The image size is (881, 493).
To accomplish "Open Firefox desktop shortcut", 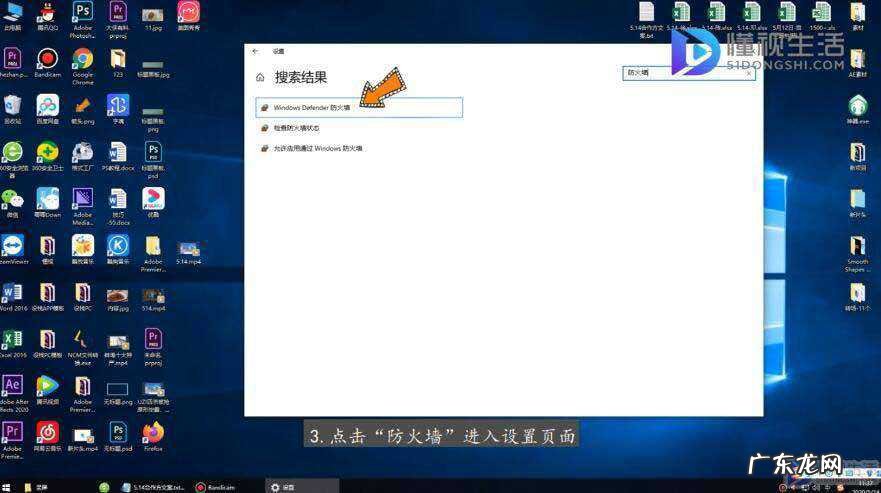I will (x=153, y=437).
